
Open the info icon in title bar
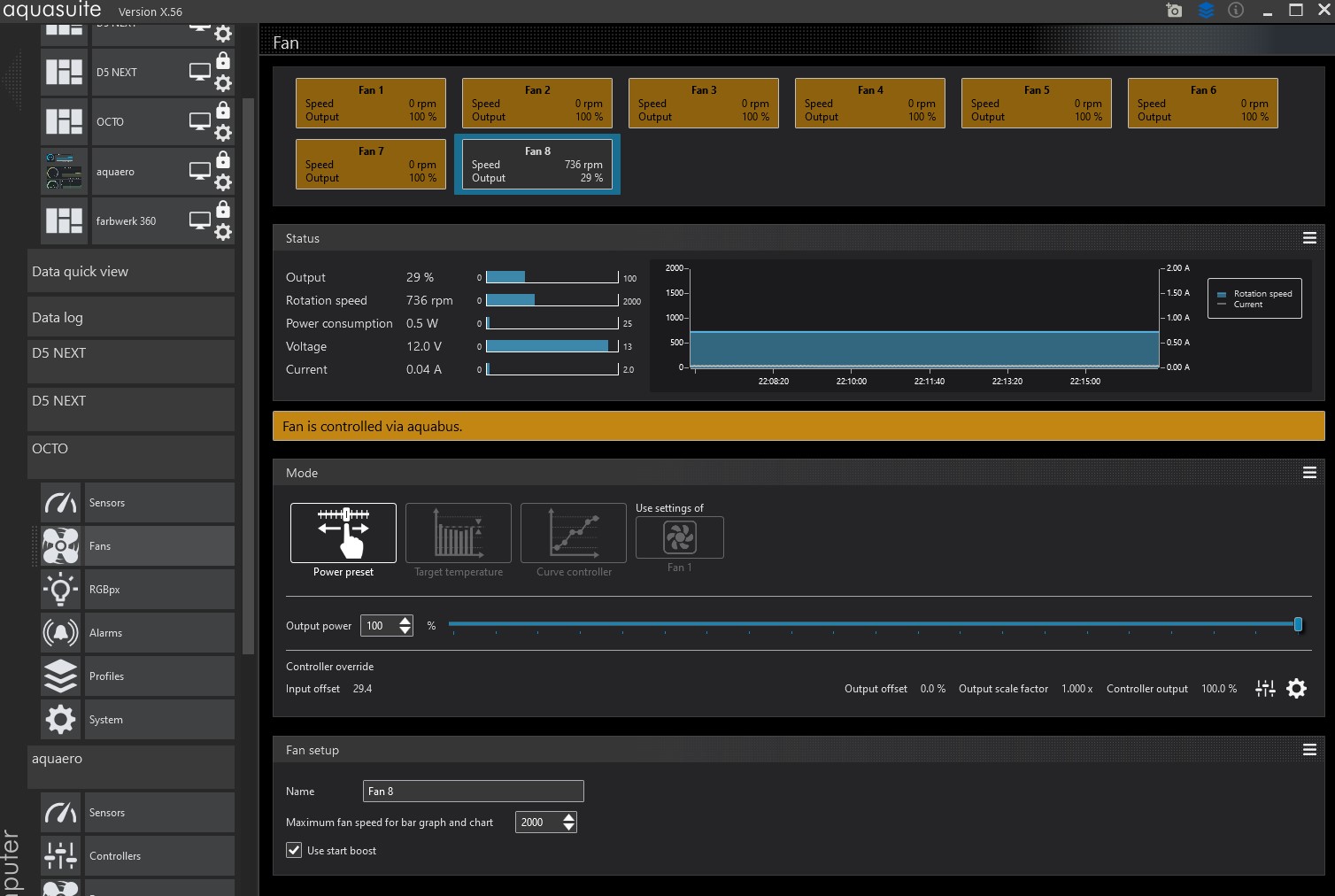[x=1236, y=10]
